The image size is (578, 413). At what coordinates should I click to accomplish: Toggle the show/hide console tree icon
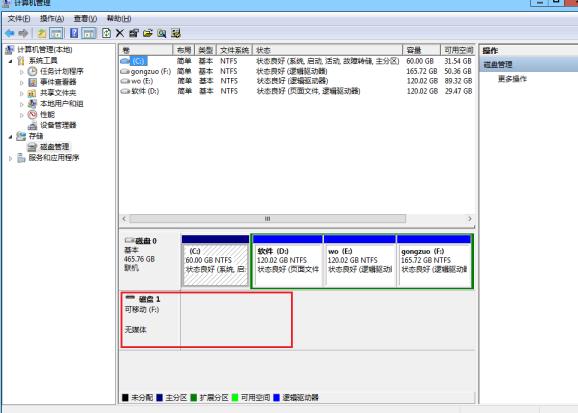click(x=56, y=34)
